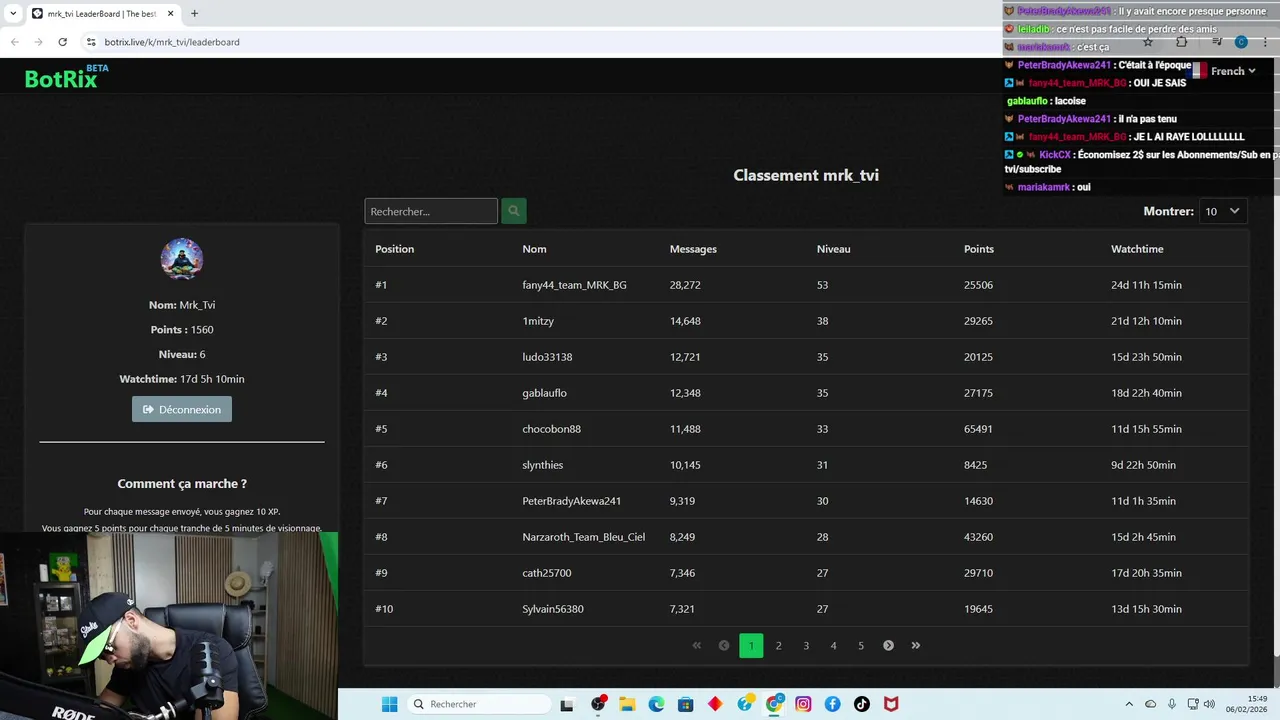
Task: Click the Windows taskbar Rechercher search box
Action: [479, 704]
